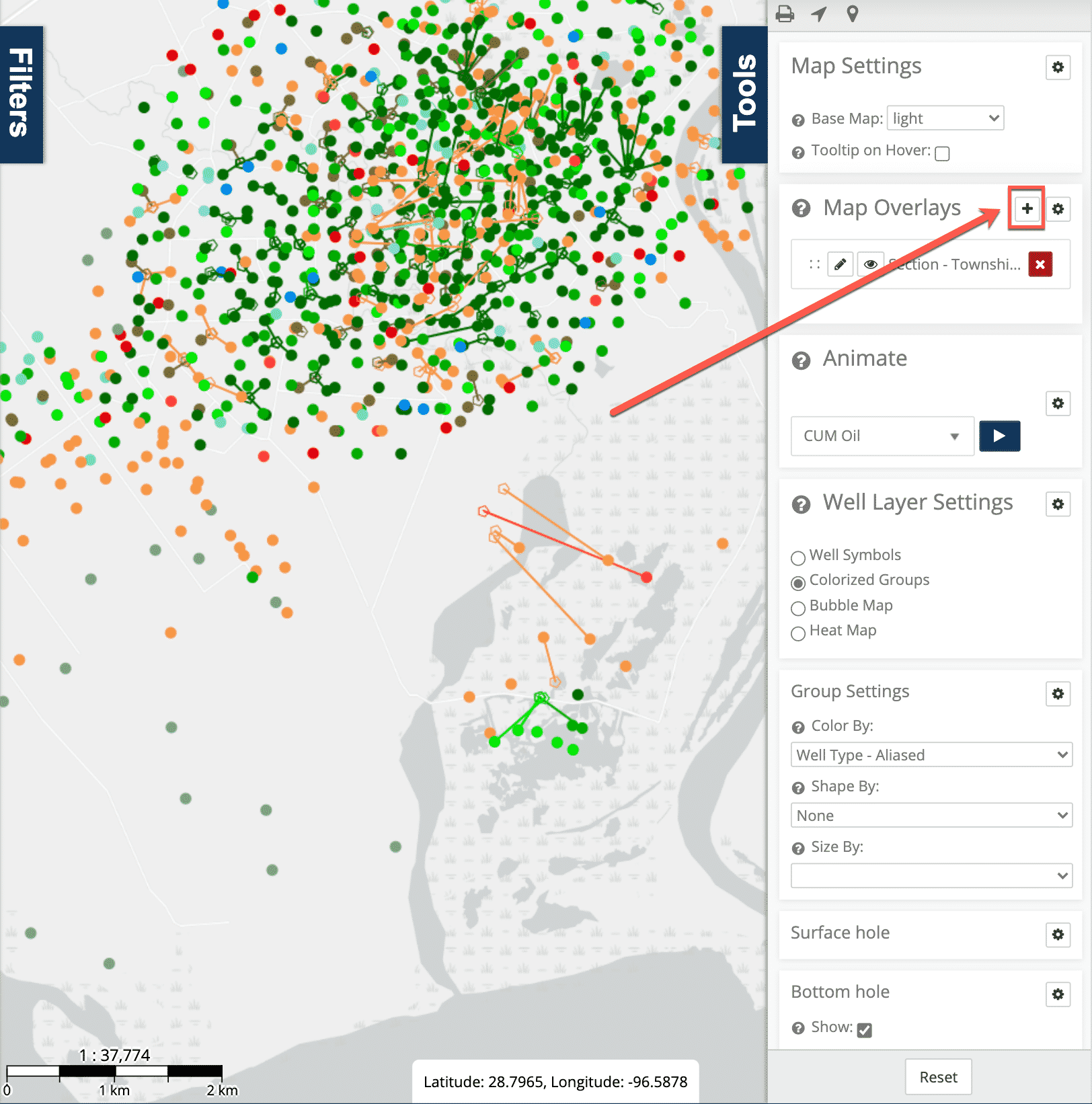
Task: Open the Animate settings gear icon
Action: click(1058, 403)
